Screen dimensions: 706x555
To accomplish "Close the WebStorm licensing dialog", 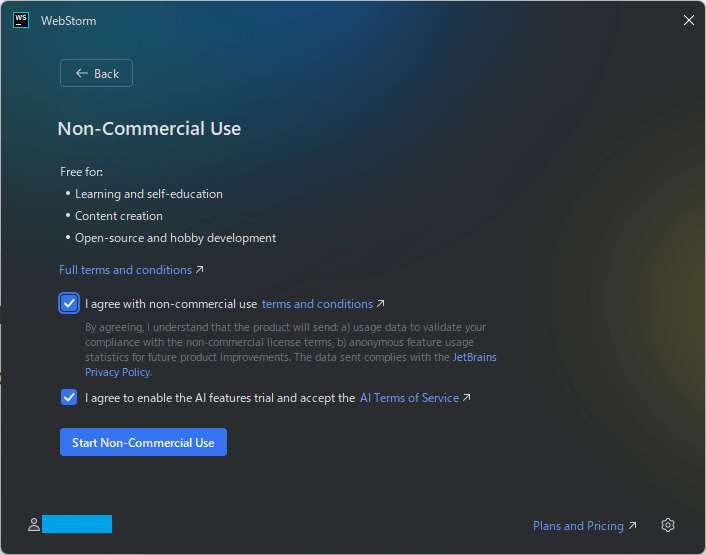I will pyautogui.click(x=688, y=20).
